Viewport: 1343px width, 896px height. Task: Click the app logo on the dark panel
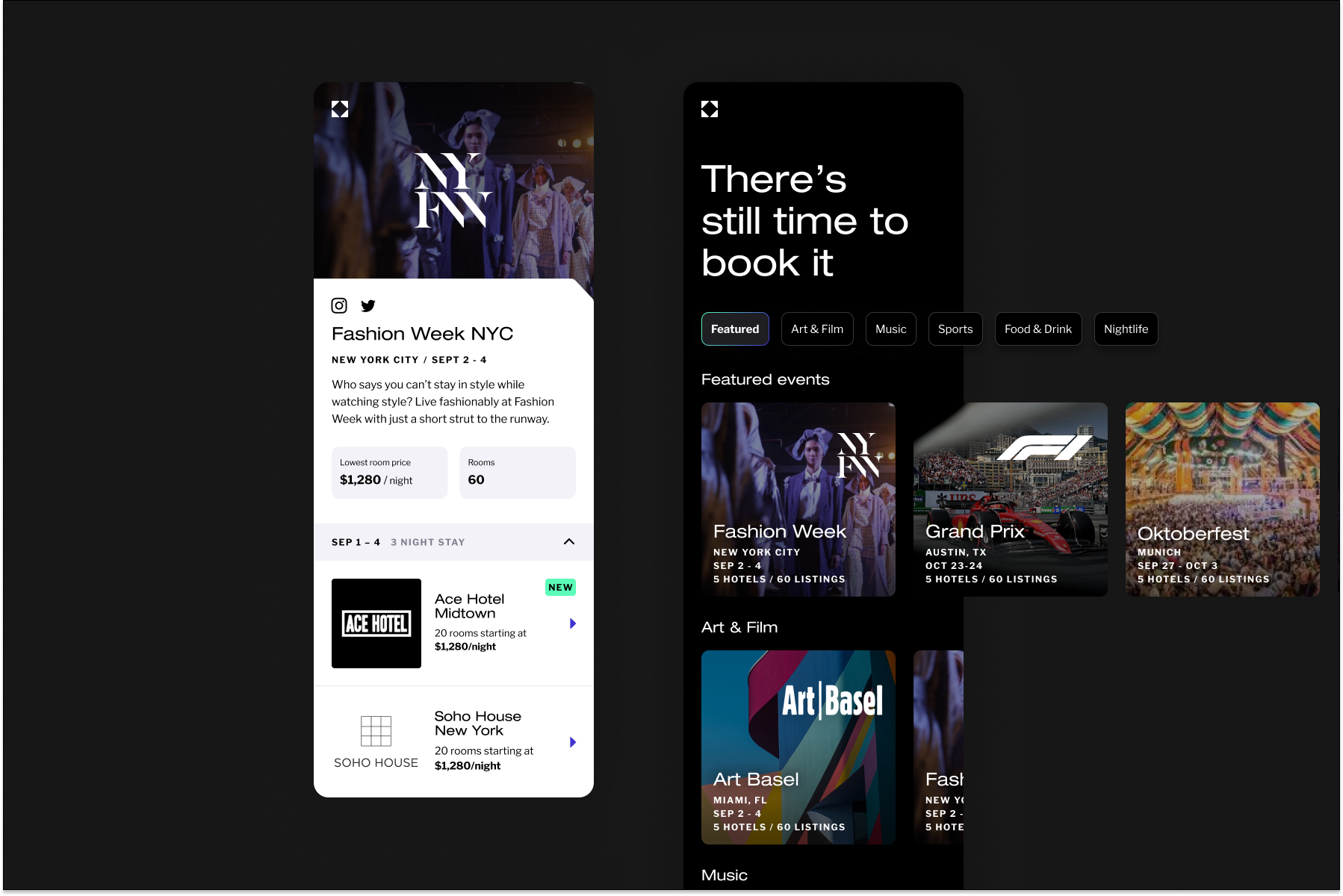tap(708, 109)
